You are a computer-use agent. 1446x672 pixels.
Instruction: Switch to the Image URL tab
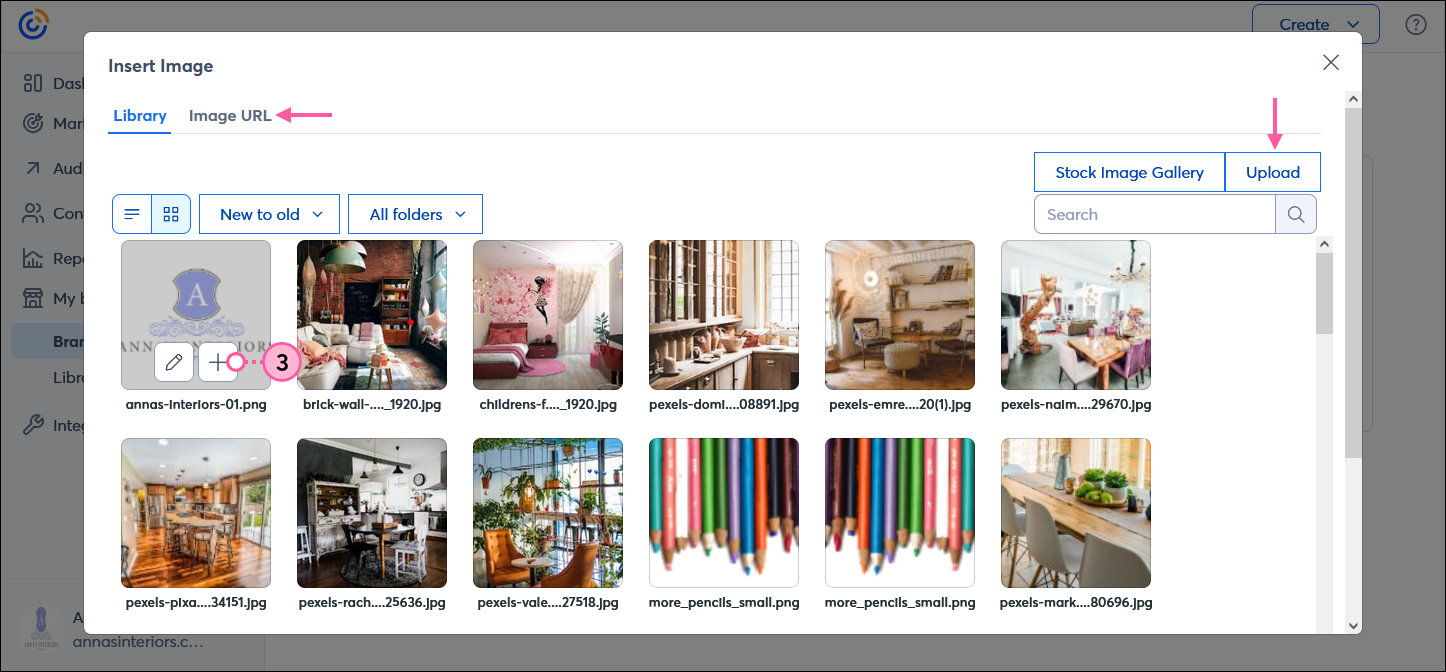coord(230,115)
